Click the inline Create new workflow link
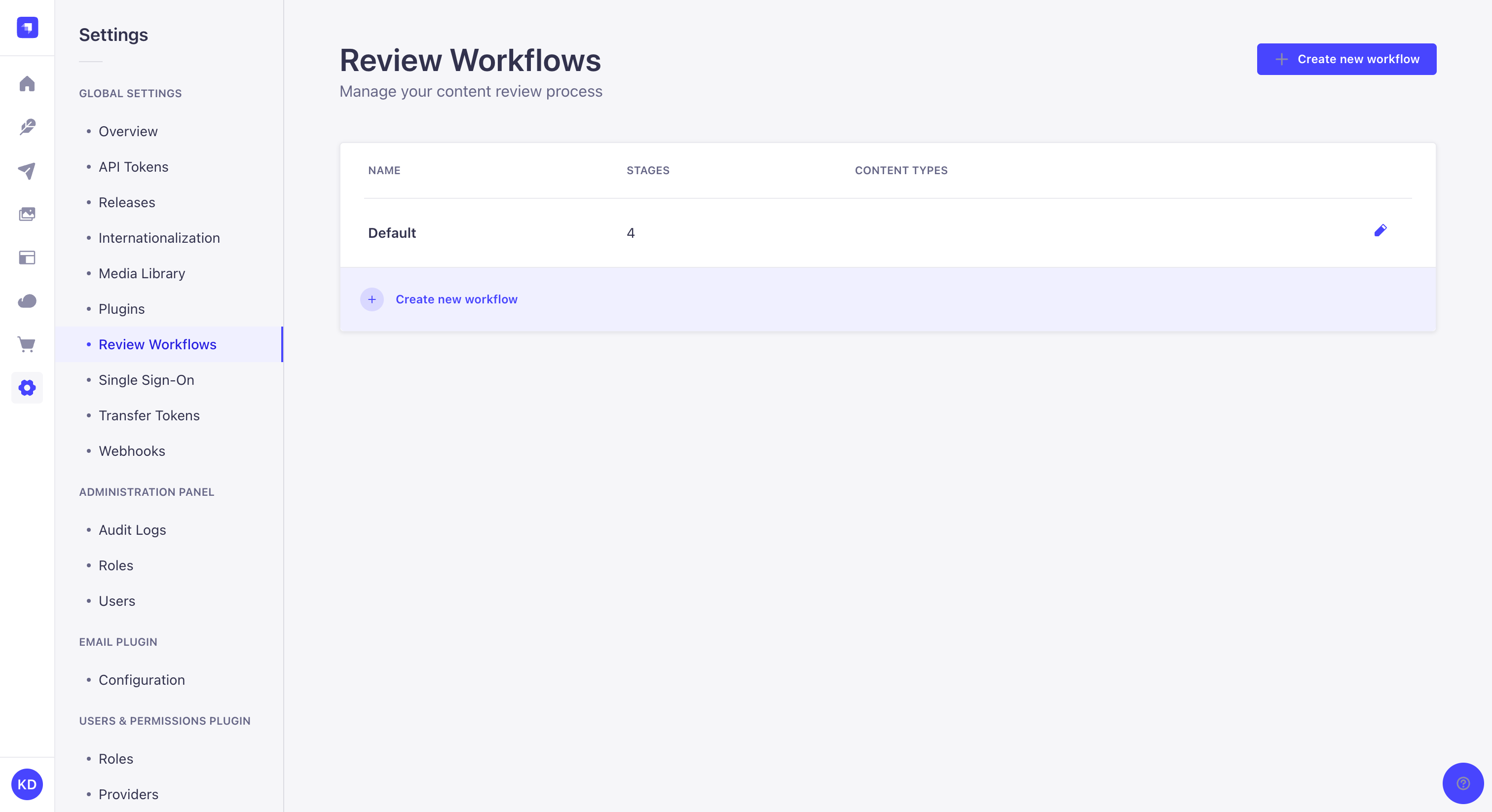Image resolution: width=1492 pixels, height=812 pixels. (457, 299)
